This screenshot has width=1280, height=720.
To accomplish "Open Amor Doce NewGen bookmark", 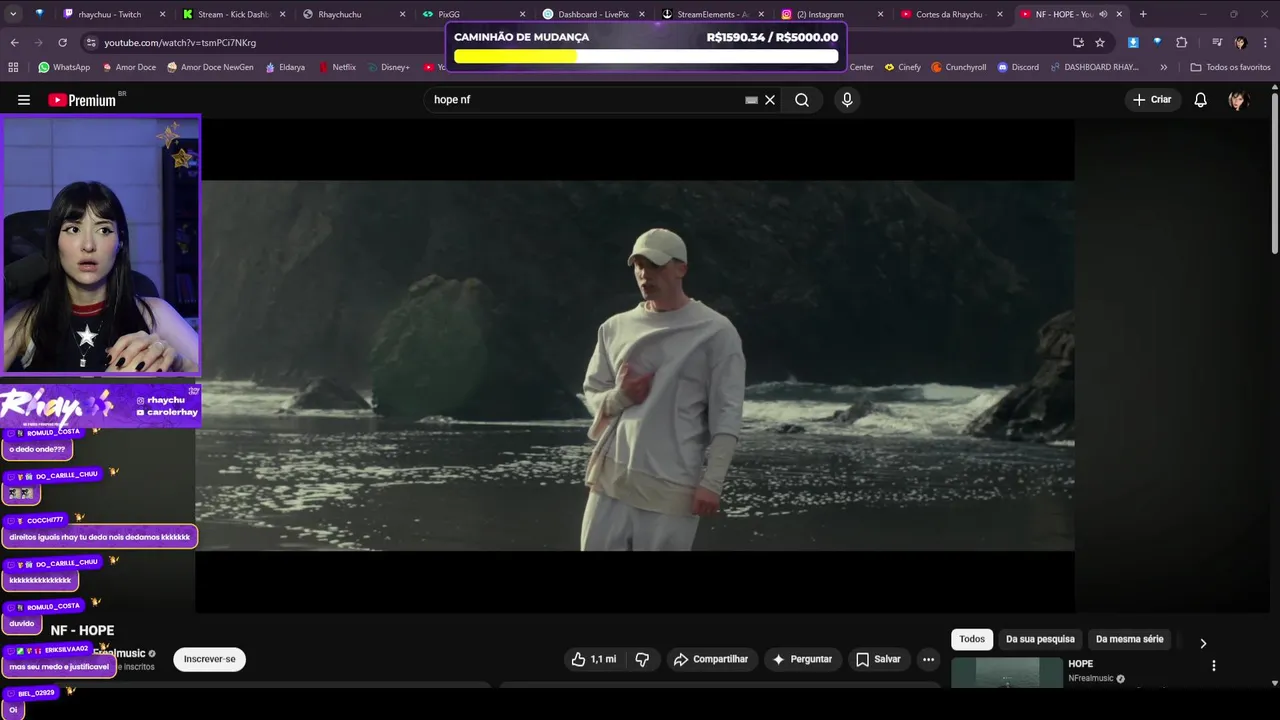I will coord(210,67).
